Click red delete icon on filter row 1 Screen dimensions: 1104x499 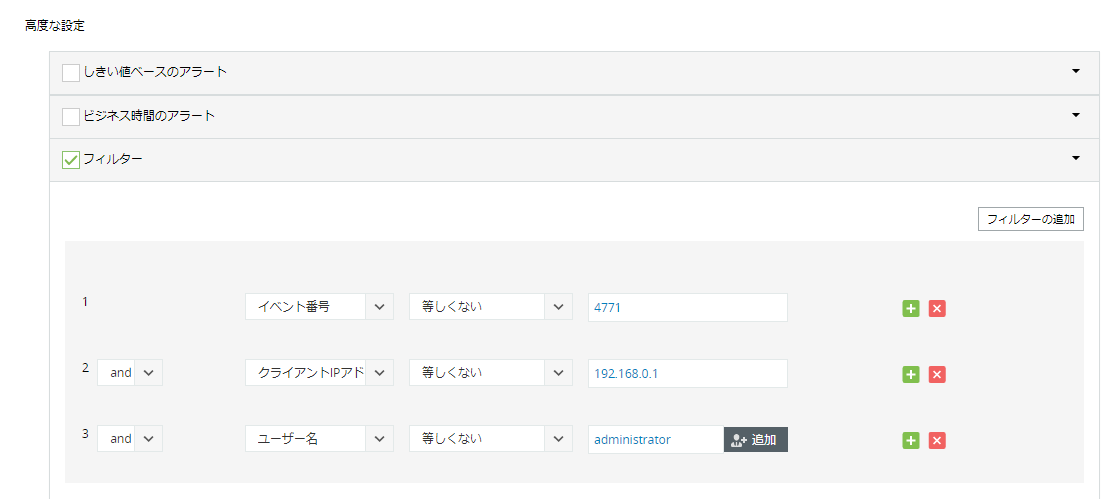click(937, 308)
